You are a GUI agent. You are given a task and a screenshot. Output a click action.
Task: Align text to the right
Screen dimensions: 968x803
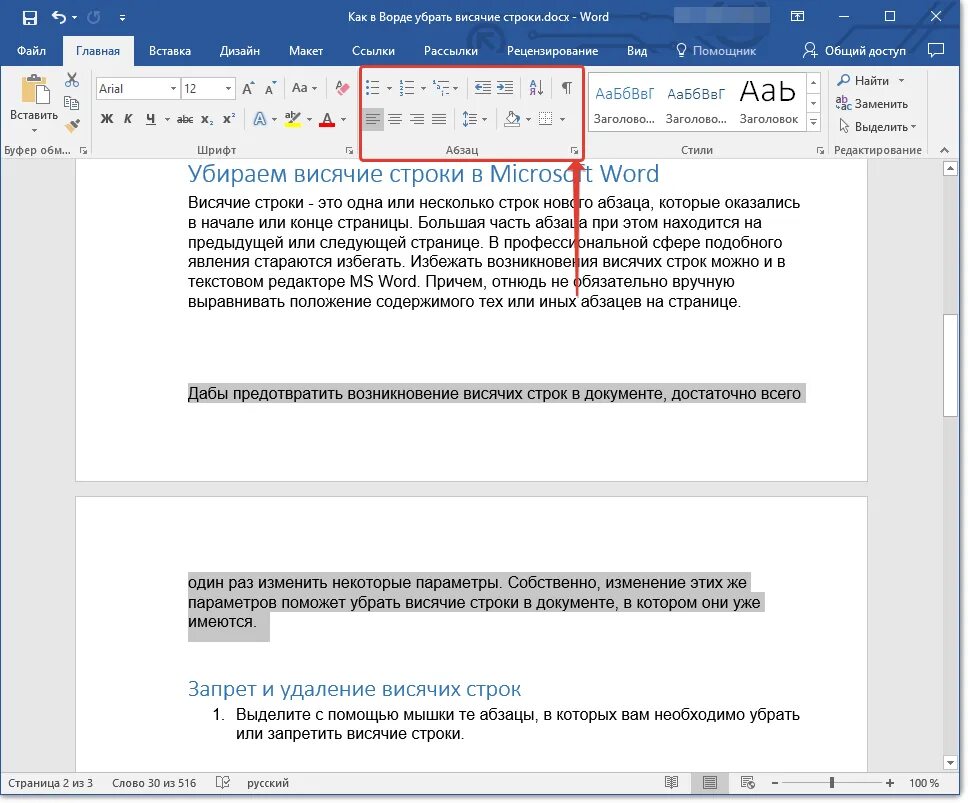pyautogui.click(x=417, y=119)
